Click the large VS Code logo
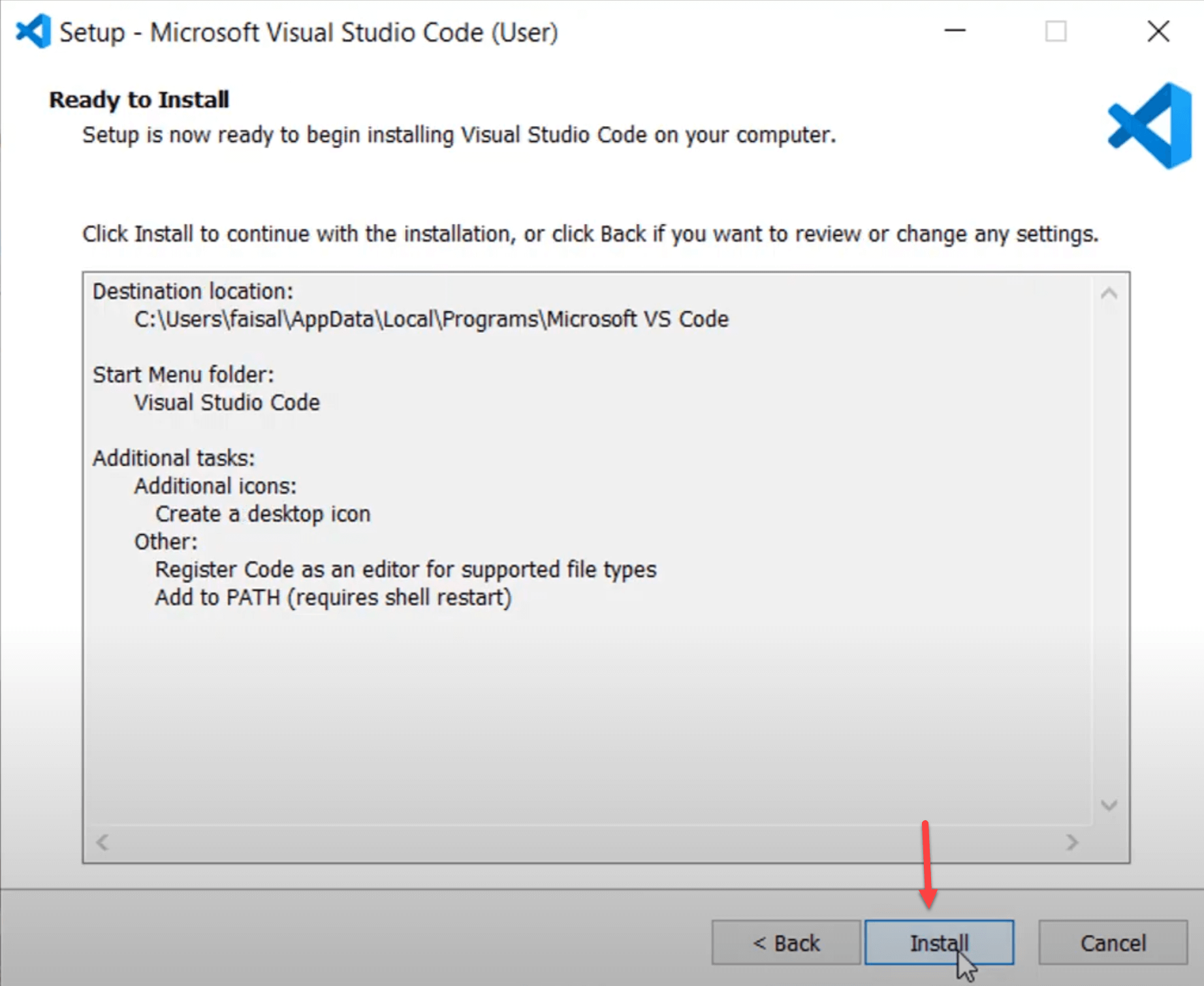Image resolution: width=1204 pixels, height=986 pixels. tap(1150, 126)
